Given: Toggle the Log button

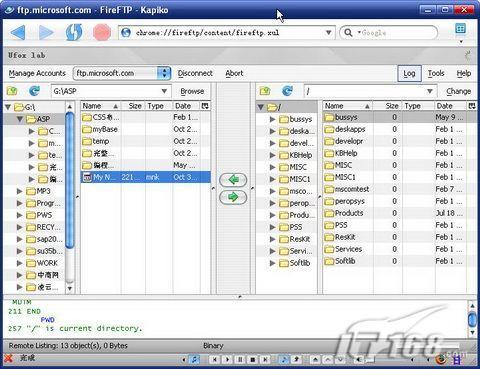Looking at the screenshot, I should click(x=409, y=73).
